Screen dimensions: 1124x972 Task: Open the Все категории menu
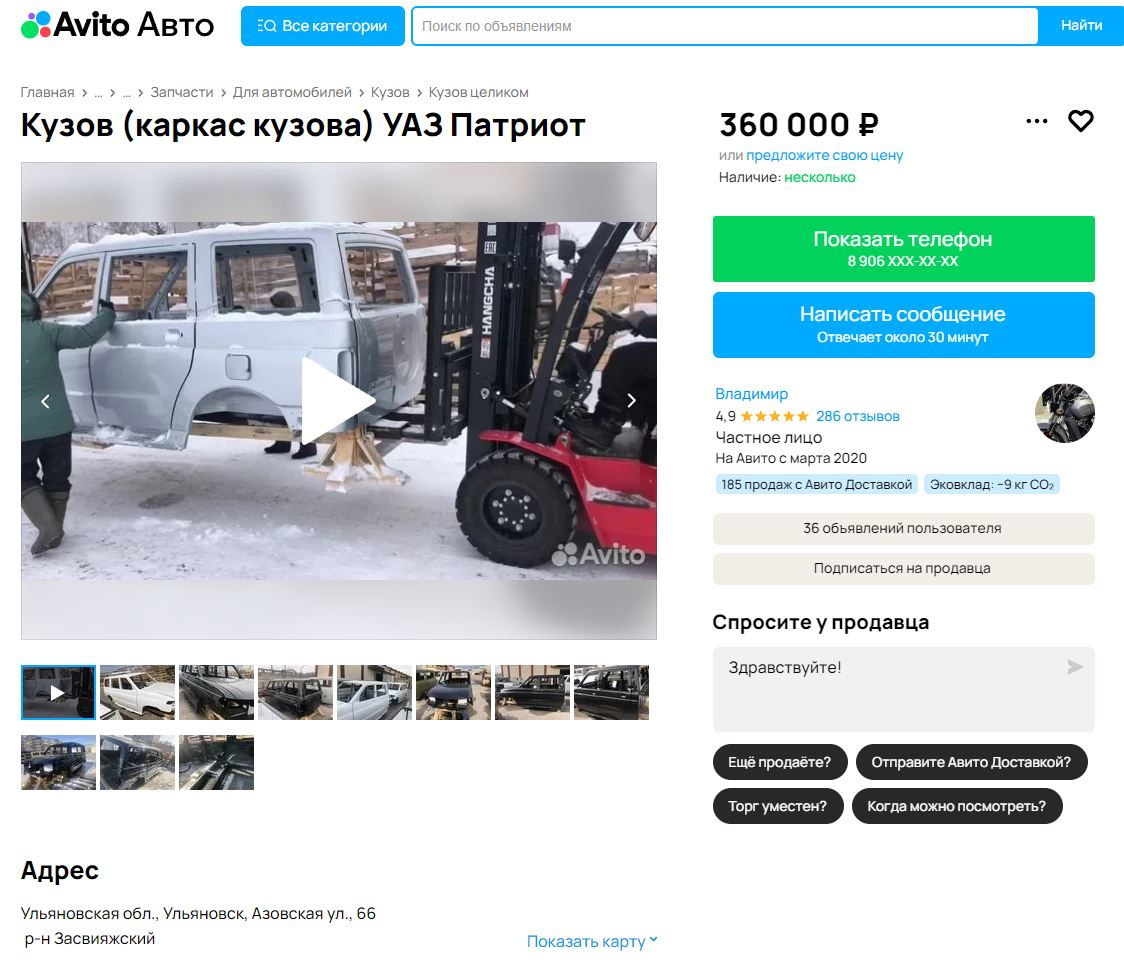pyautogui.click(x=323, y=26)
